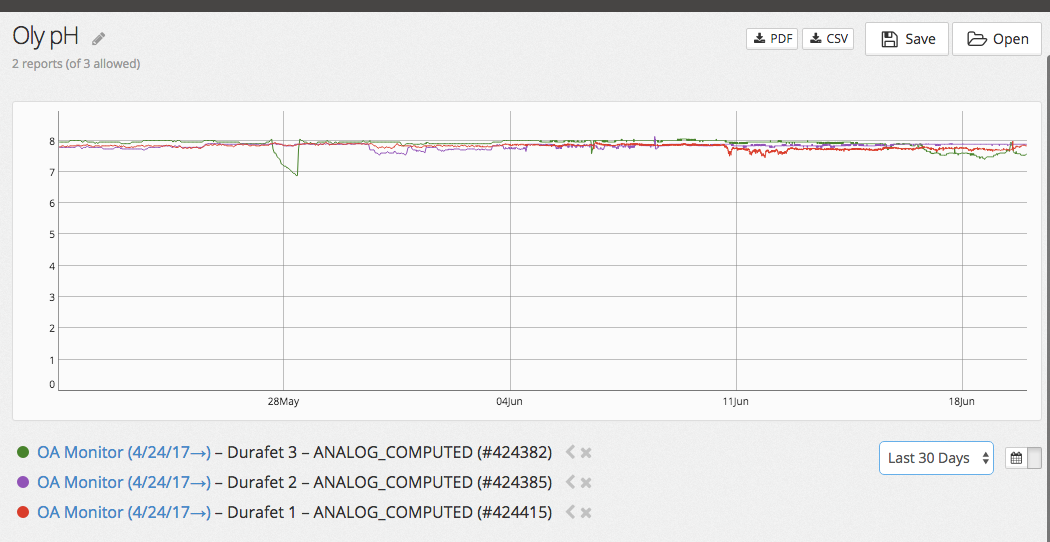Click the '2 reports (of 3 allowed)' text

click(76, 64)
